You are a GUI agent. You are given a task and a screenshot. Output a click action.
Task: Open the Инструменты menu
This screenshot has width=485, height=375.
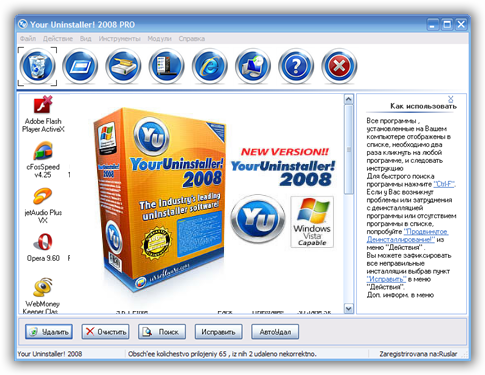click(x=119, y=39)
